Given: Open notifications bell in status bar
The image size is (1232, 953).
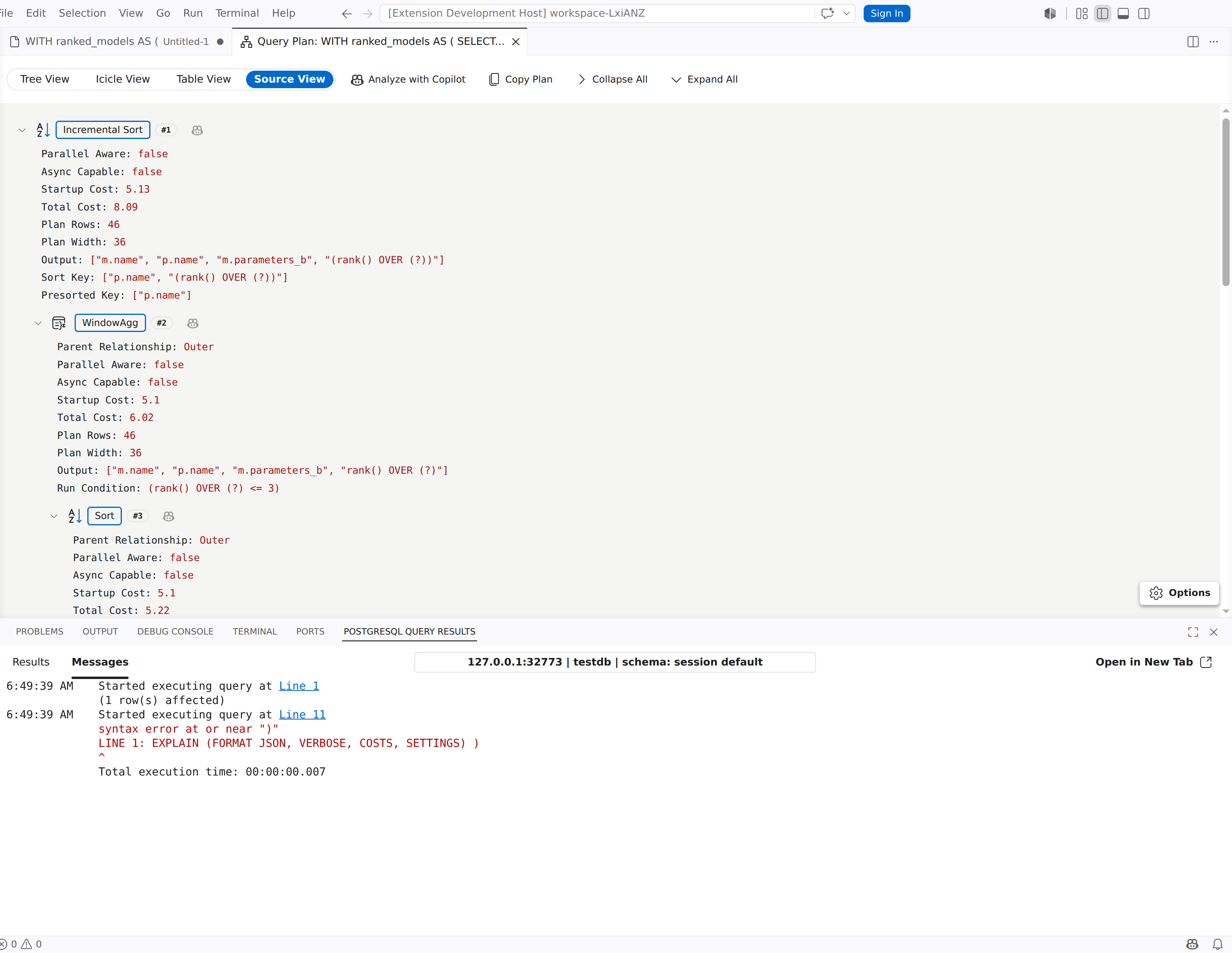Looking at the screenshot, I should [1218, 945].
